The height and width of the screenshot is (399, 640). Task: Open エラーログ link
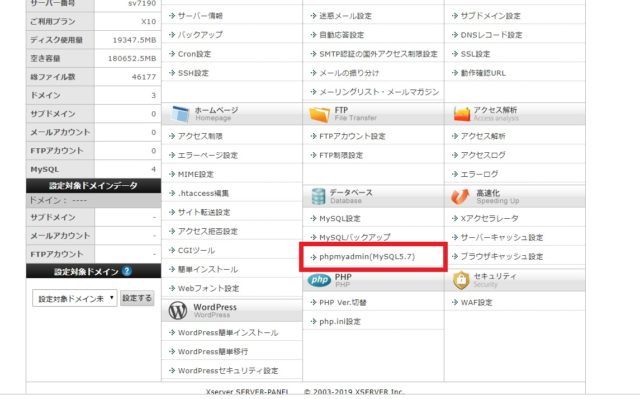point(479,174)
